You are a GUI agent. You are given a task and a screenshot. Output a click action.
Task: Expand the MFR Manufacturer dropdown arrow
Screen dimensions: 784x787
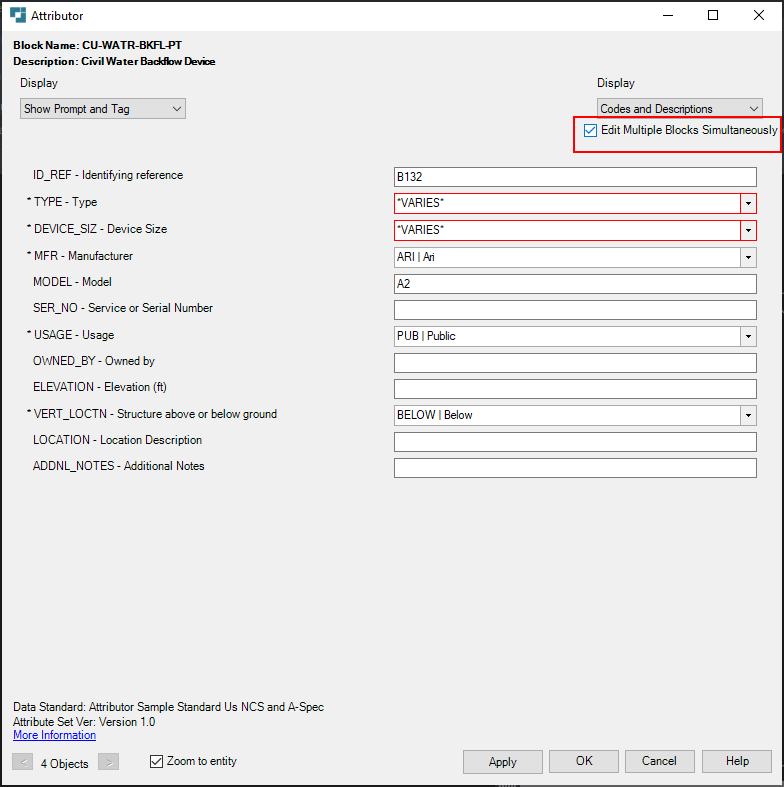coord(748,257)
